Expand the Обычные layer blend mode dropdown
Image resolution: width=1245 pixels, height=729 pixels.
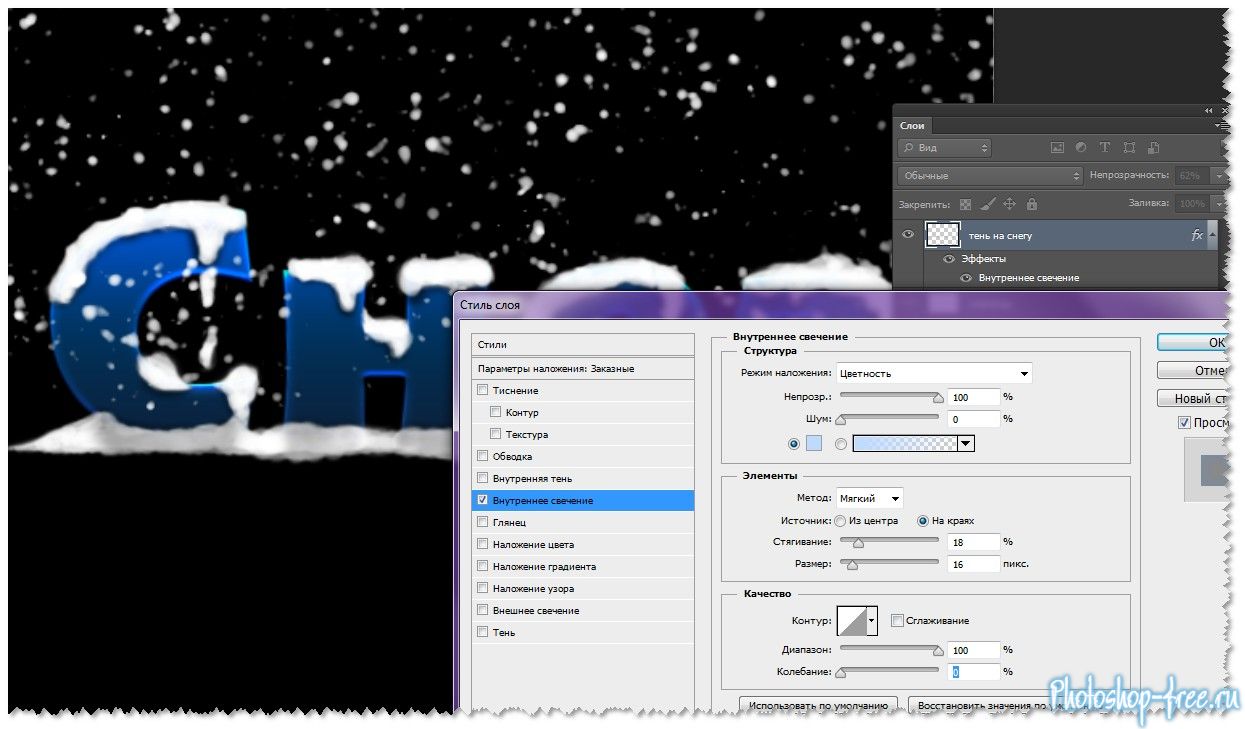click(989, 176)
